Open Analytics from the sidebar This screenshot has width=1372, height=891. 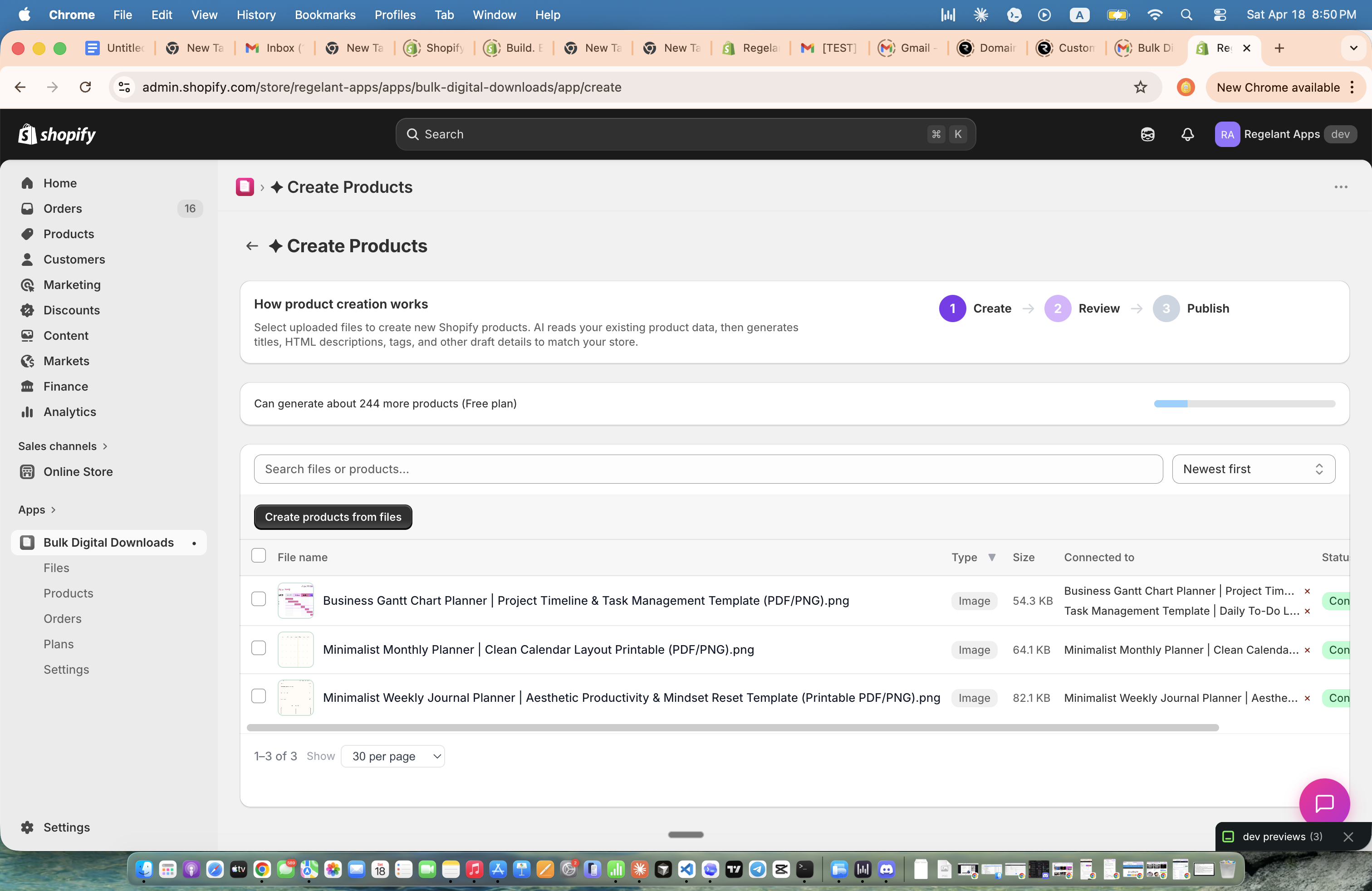pos(70,411)
